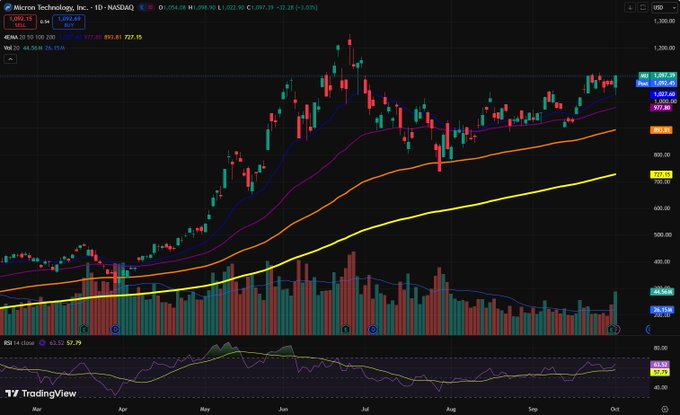The width and height of the screenshot is (680, 415).
Task: Click the BUY 1,092.69 button
Action: (x=69, y=22)
